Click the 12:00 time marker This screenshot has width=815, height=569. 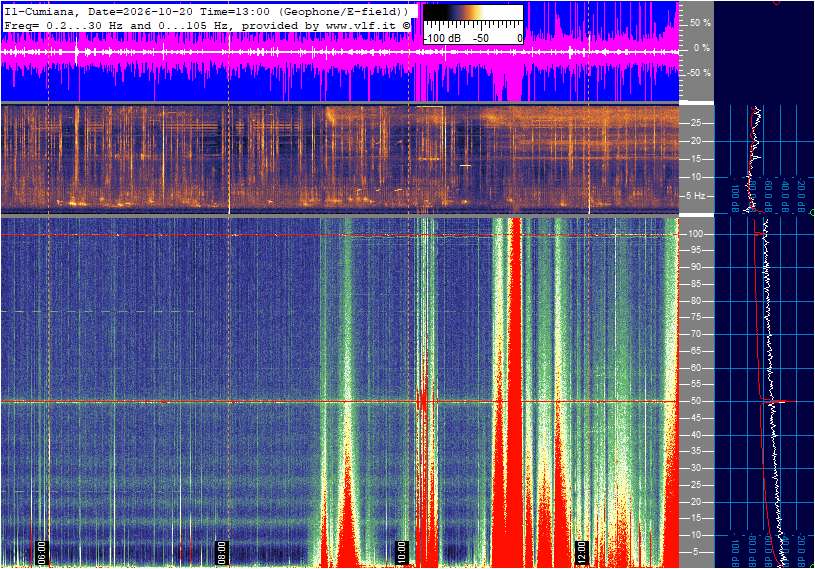click(x=581, y=553)
